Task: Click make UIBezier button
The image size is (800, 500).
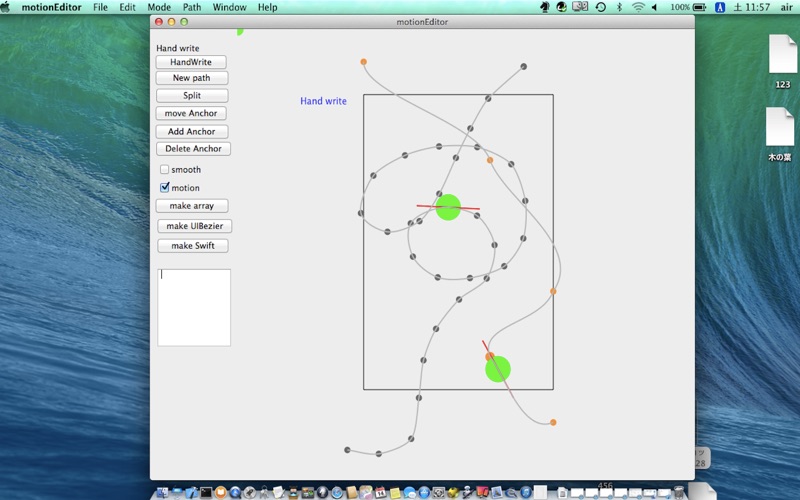Action: coord(194,226)
